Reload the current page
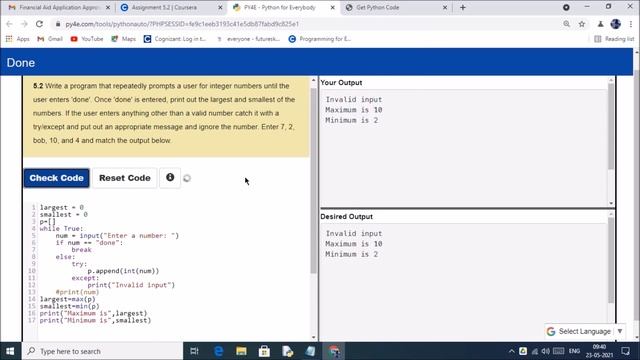Screen dimensions: 640x360 [39, 24]
